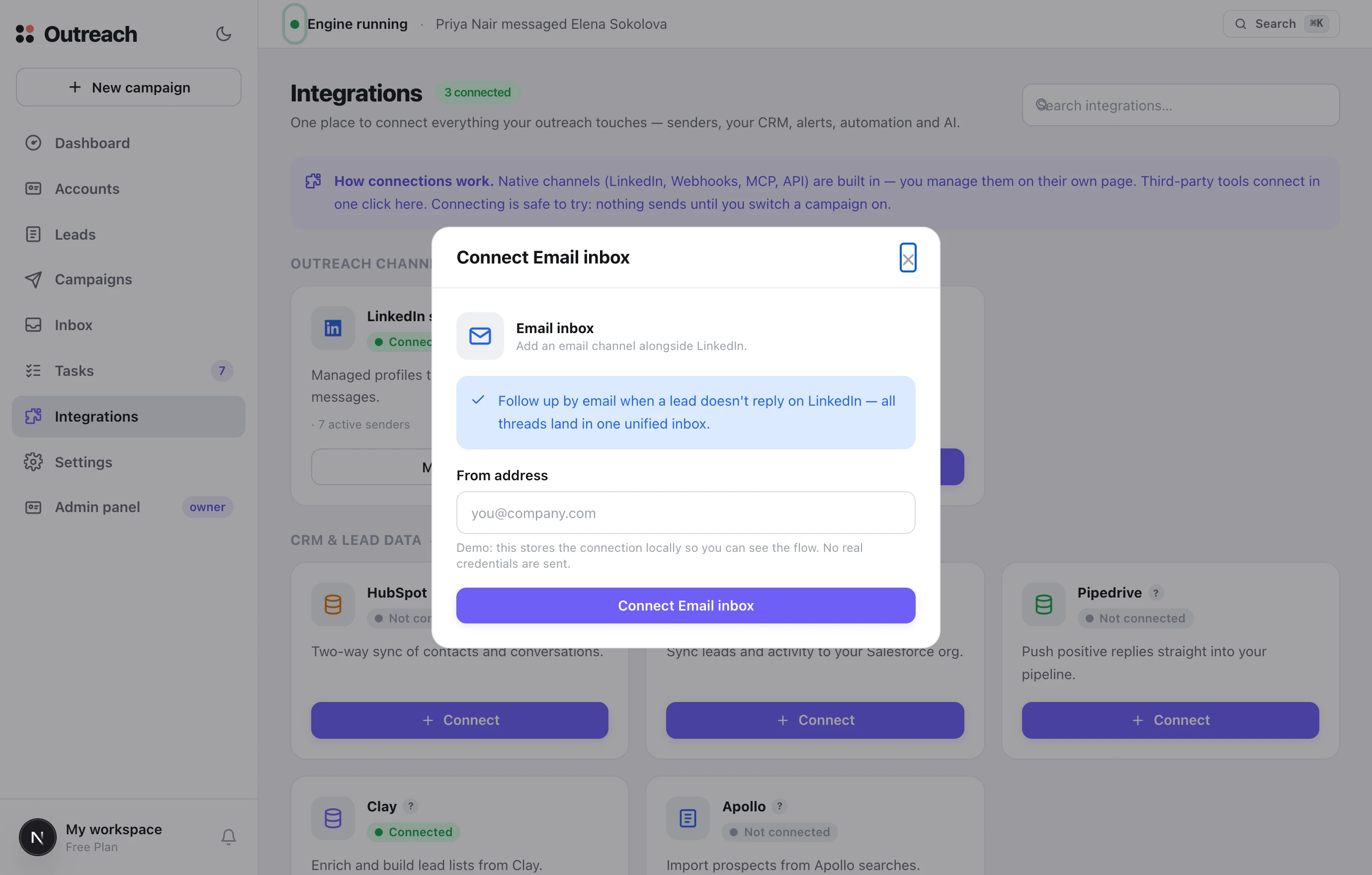Click Campaigns paper-plane icon
The width and height of the screenshot is (1372, 875).
pos(33,279)
